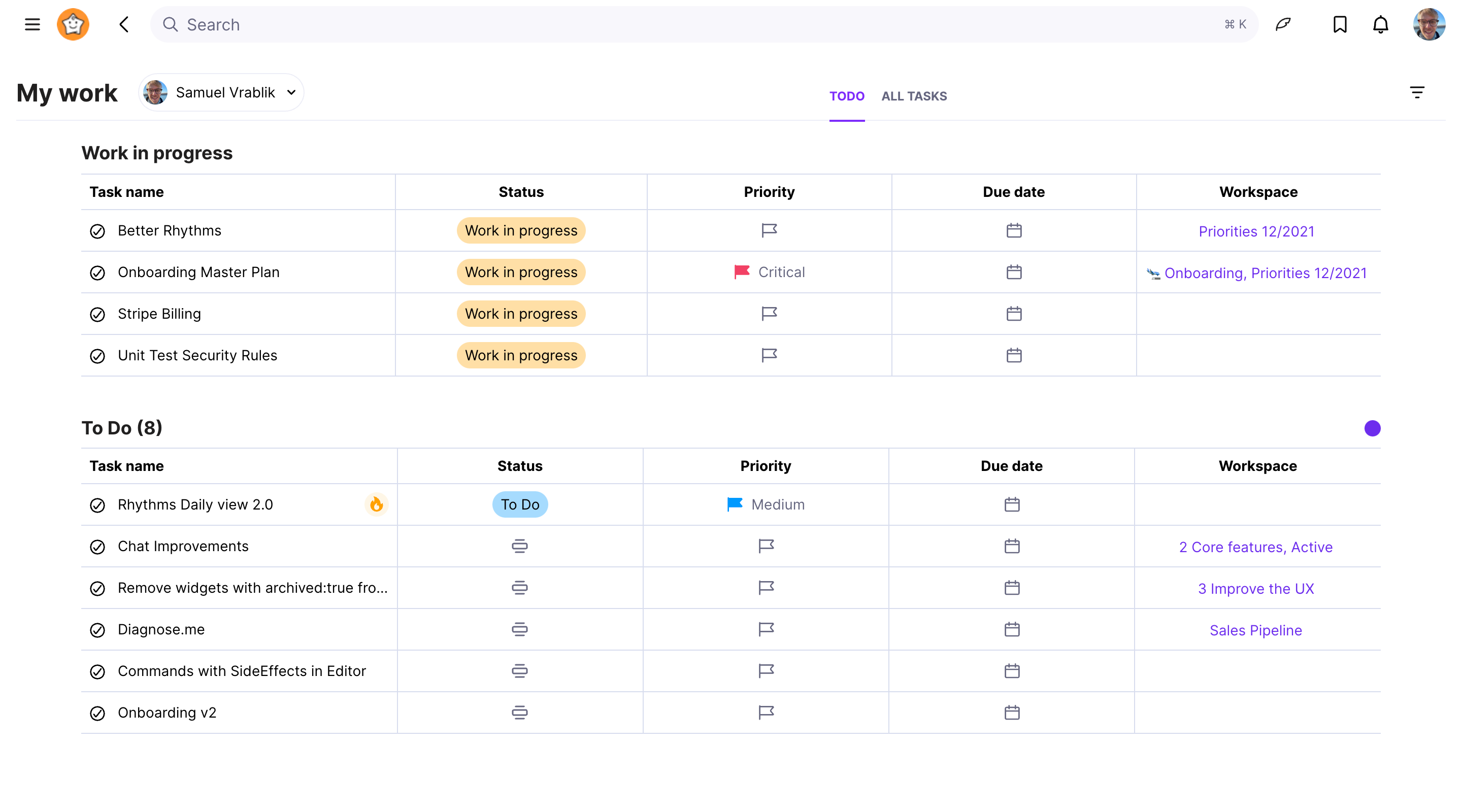Screen dimensions: 1462x812
Task: Mark Better Rhythms task as complete
Action: click(x=97, y=231)
